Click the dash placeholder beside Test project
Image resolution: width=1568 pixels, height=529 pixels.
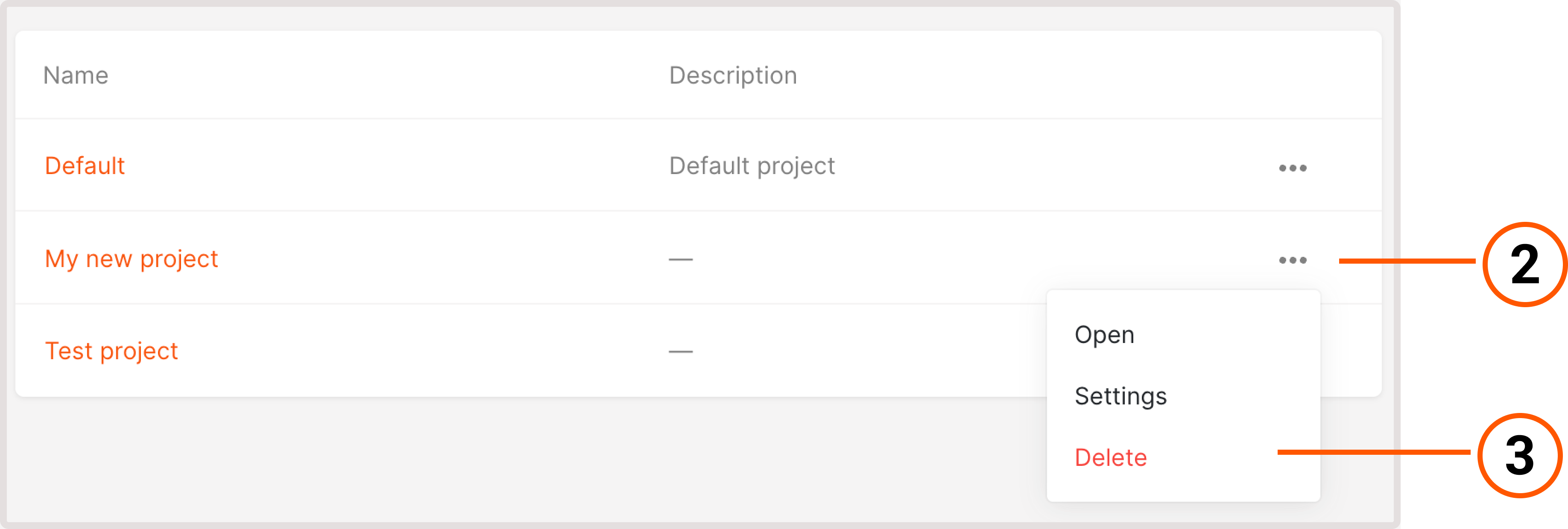(x=680, y=350)
